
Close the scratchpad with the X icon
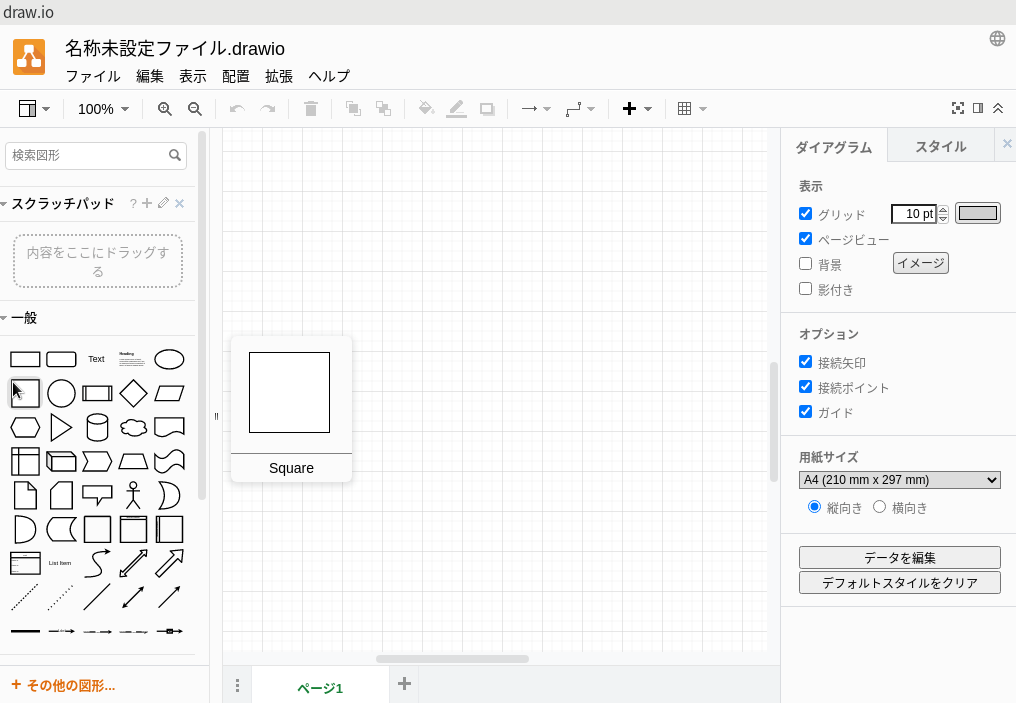pyautogui.click(x=179, y=203)
